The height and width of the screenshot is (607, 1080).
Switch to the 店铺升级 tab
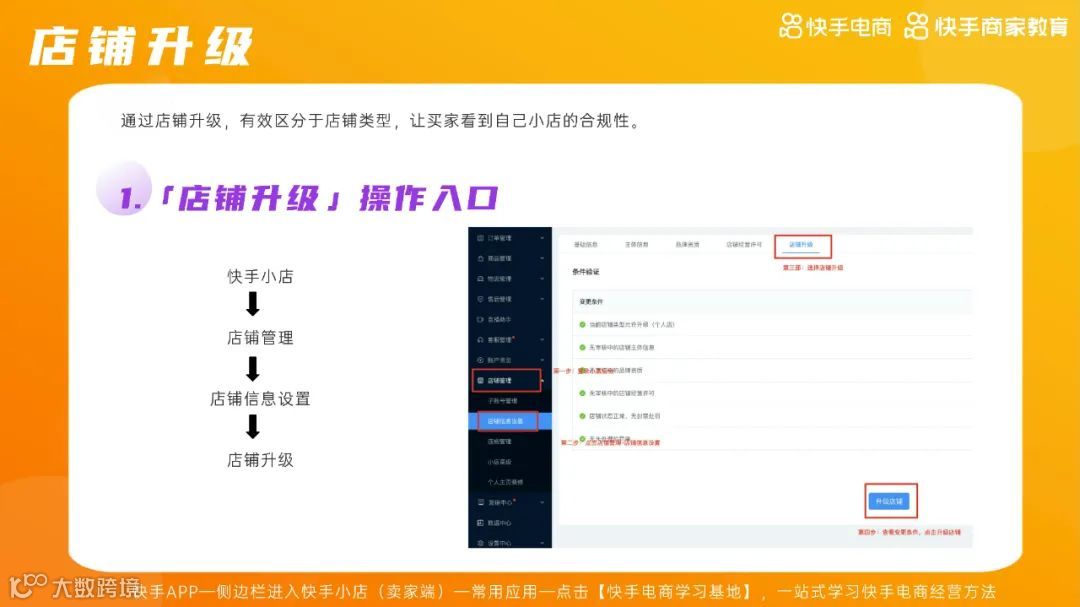coord(802,243)
